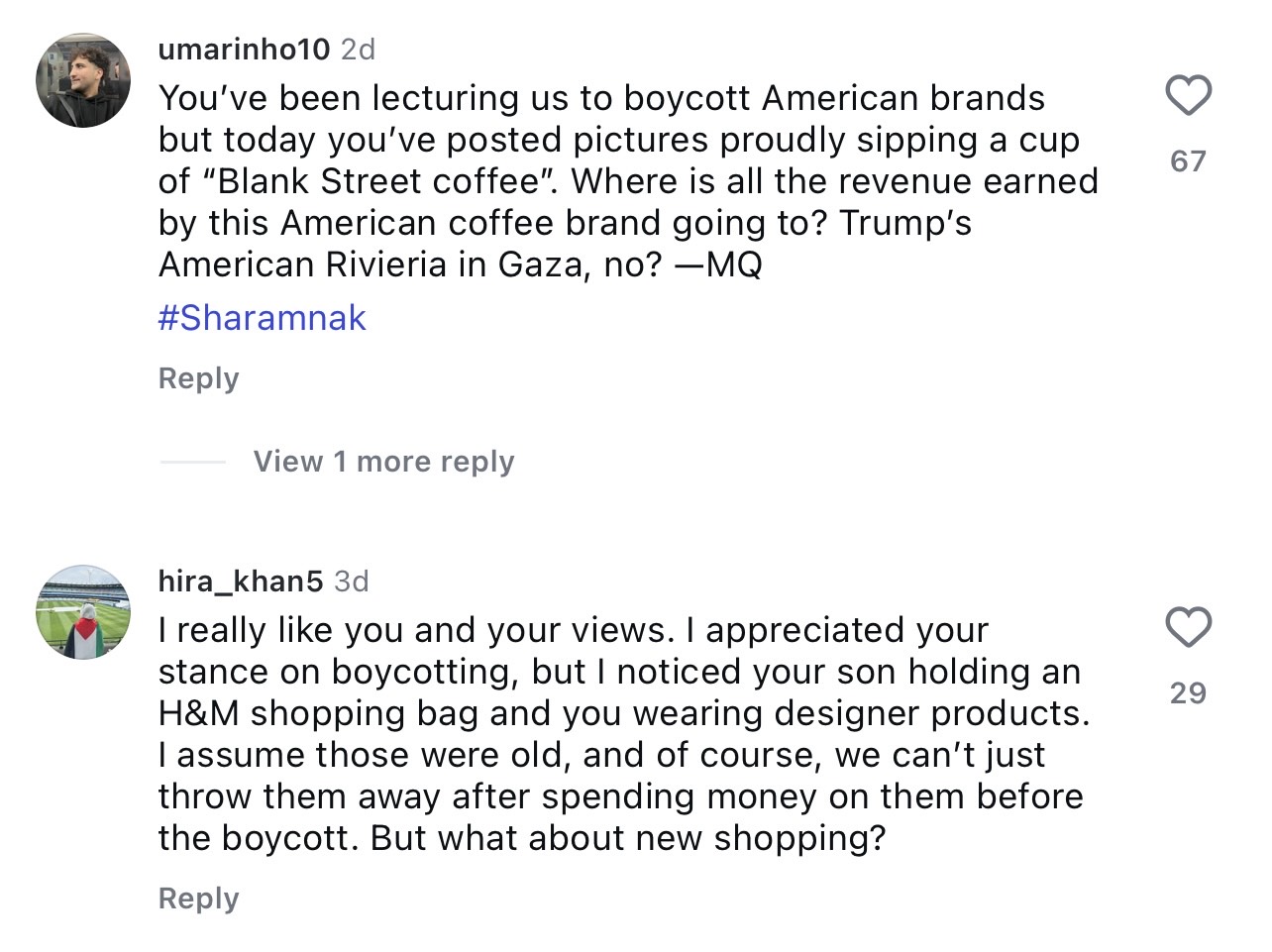The image size is (1272, 952).
Task: Tap the heart on hira_khan5's comment
Action: (1188, 628)
